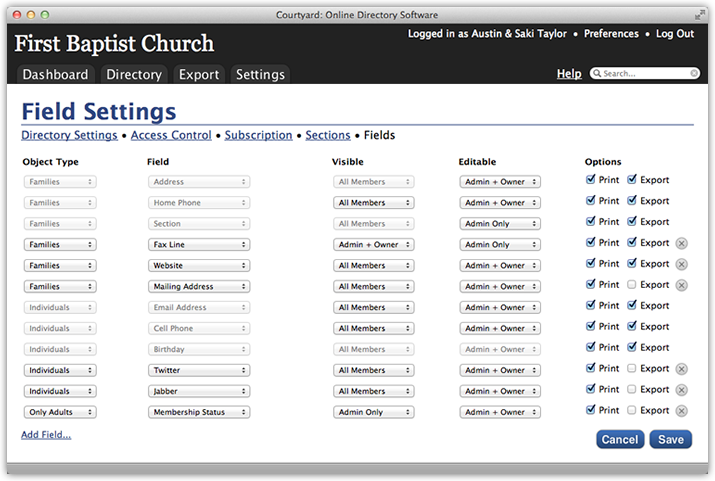
Task: Go to the Access Control link
Action: (x=171, y=135)
